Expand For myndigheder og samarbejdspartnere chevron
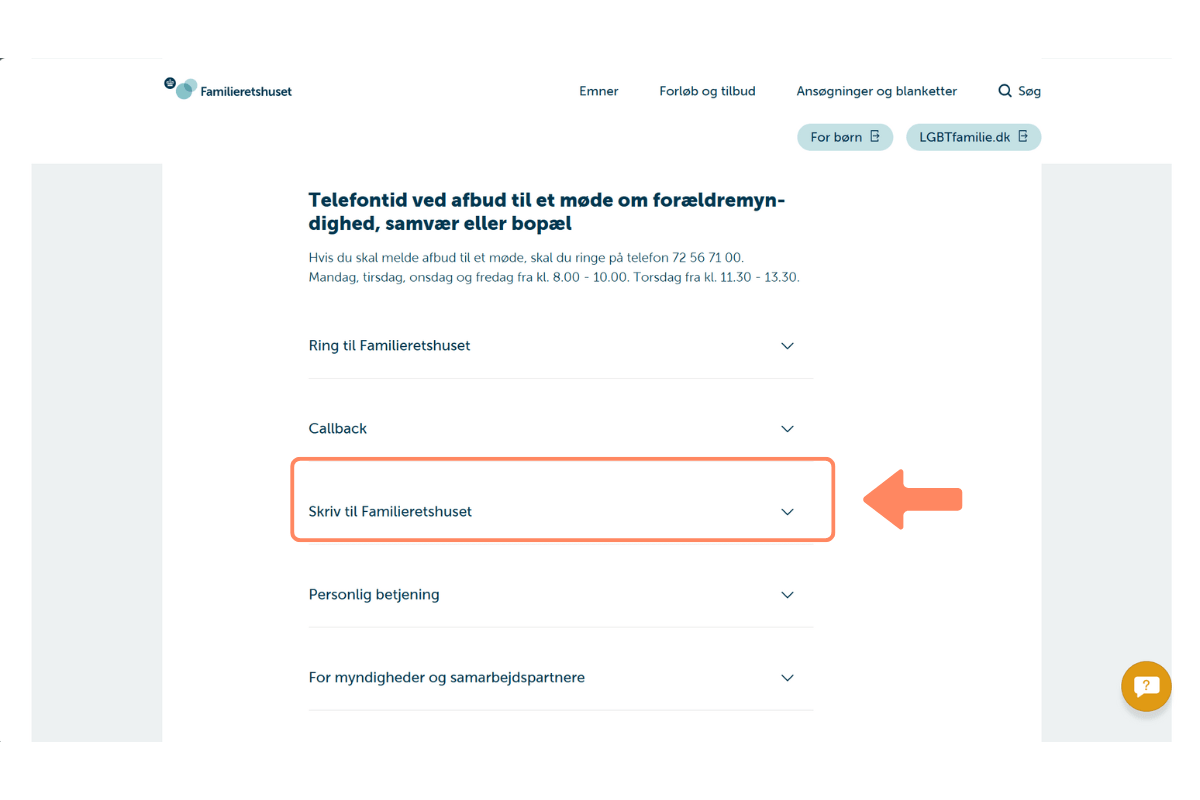 point(787,678)
